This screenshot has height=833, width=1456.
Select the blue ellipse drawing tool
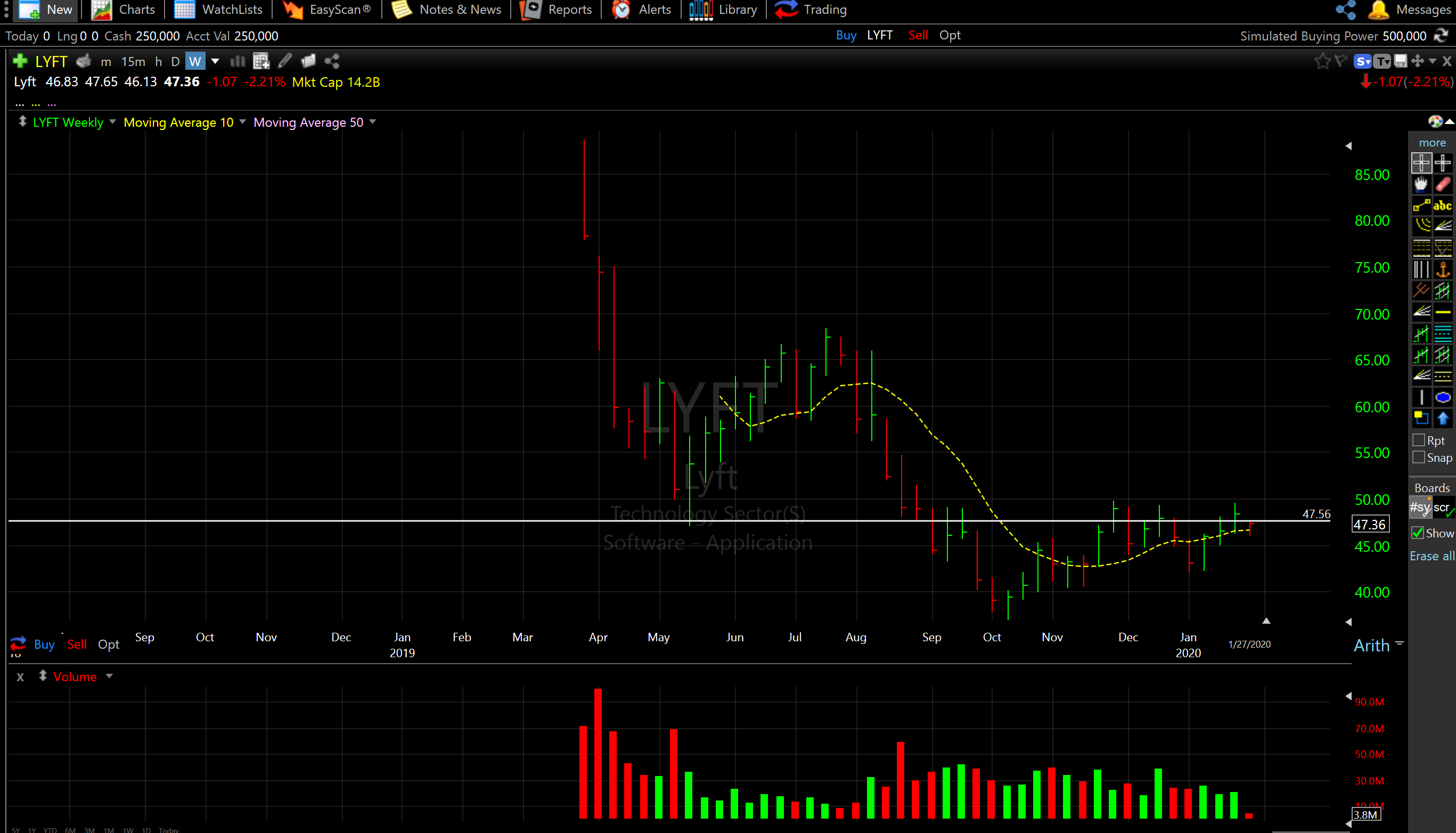click(x=1443, y=397)
